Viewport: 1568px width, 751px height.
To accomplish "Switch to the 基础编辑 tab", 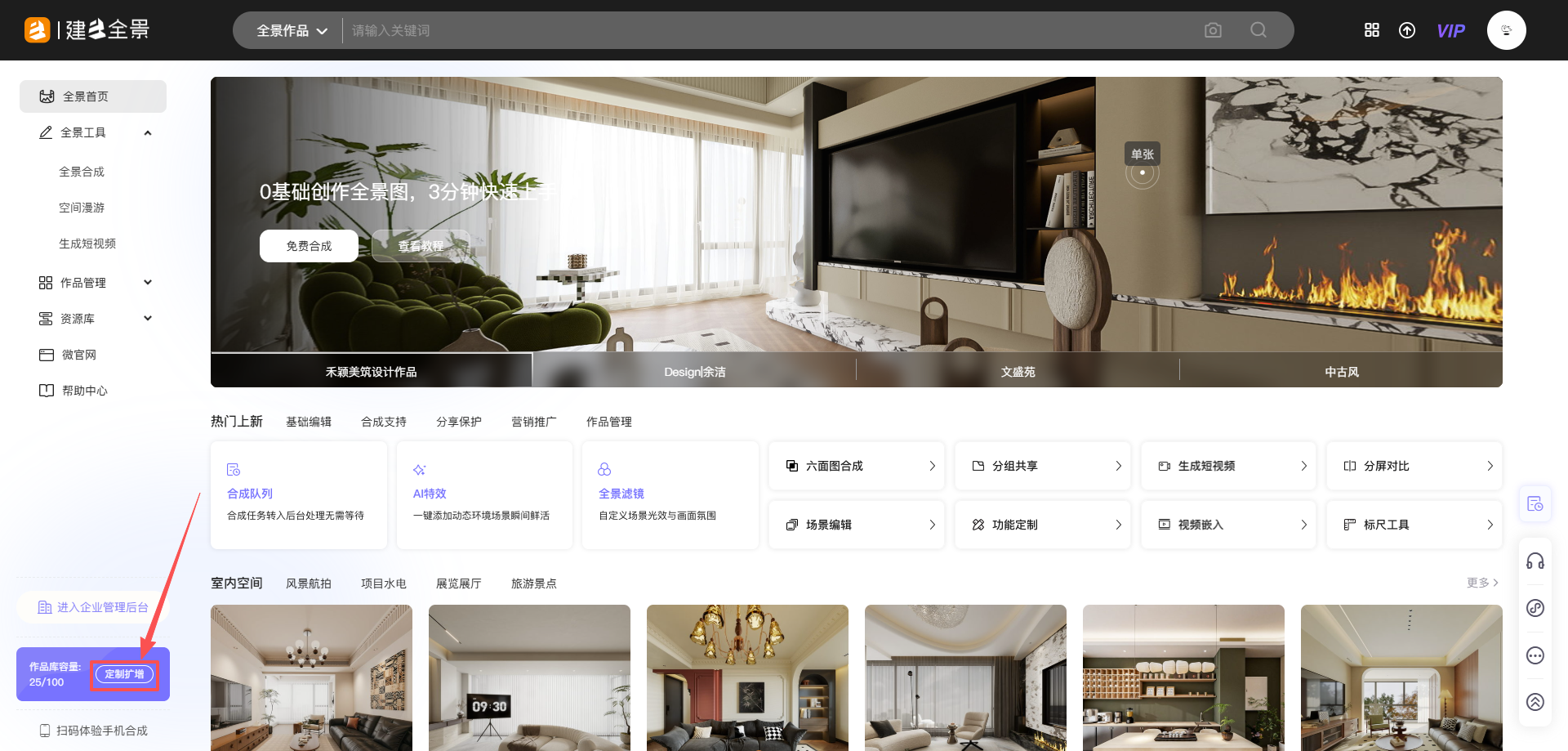I will 309,422.
